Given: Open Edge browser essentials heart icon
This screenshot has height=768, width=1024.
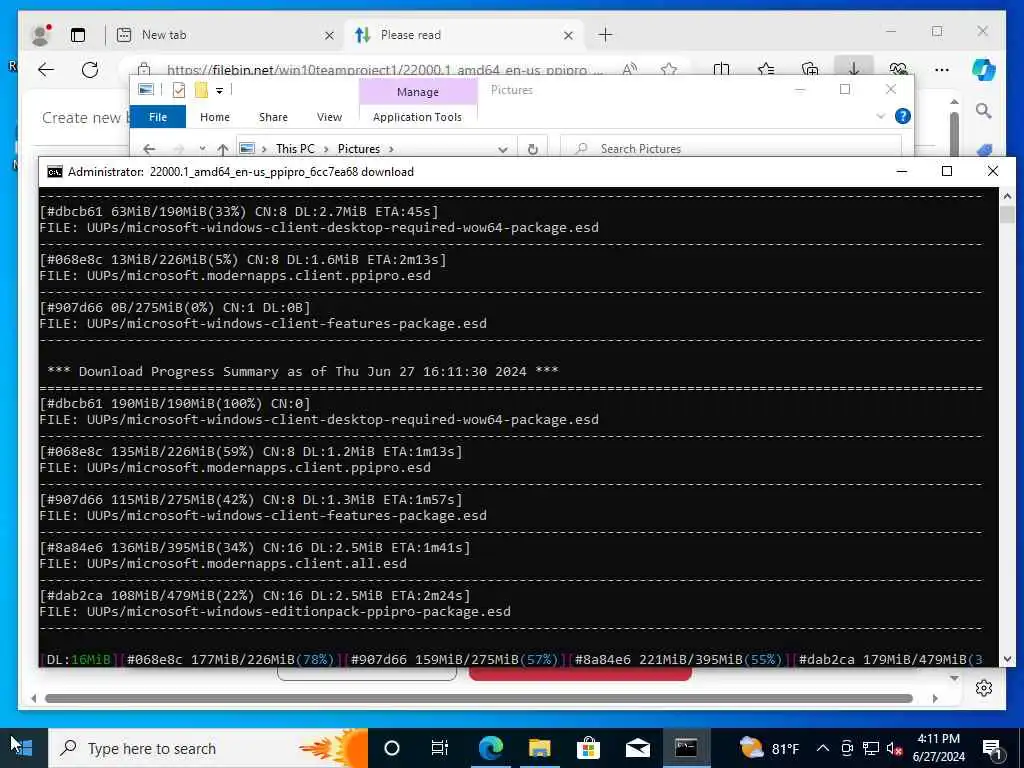Looking at the screenshot, I should (x=898, y=69).
